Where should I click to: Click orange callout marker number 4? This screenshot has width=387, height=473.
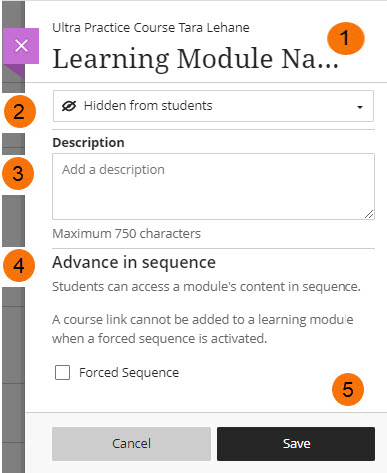coord(19,266)
